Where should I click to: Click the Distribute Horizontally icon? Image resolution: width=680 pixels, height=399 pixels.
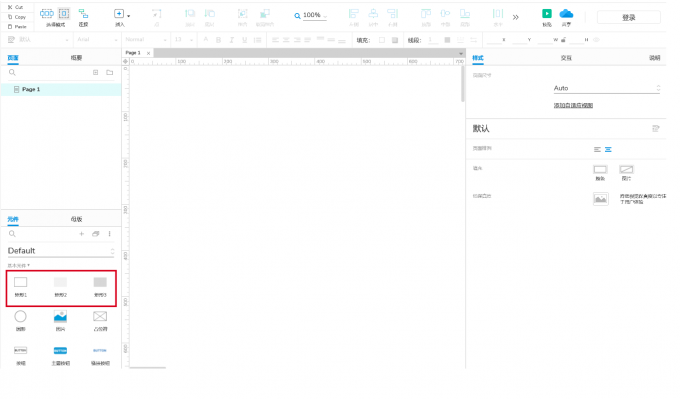click(x=498, y=14)
